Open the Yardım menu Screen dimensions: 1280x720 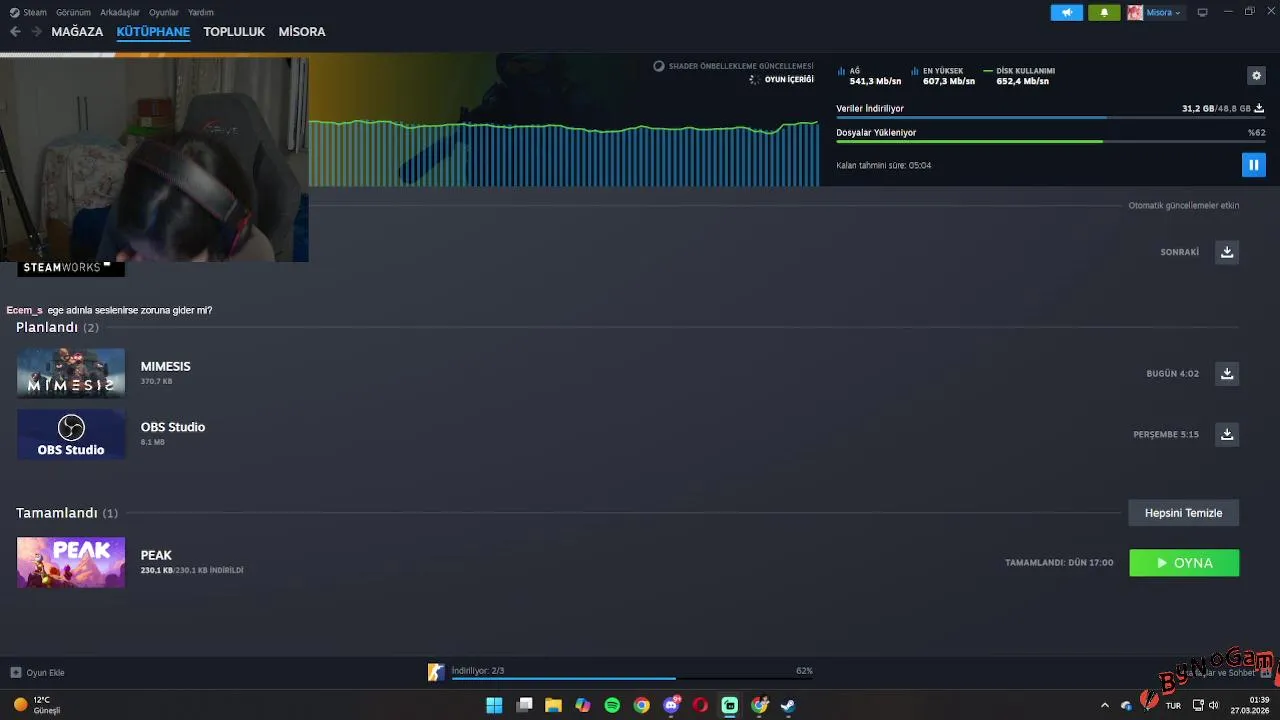201,13
